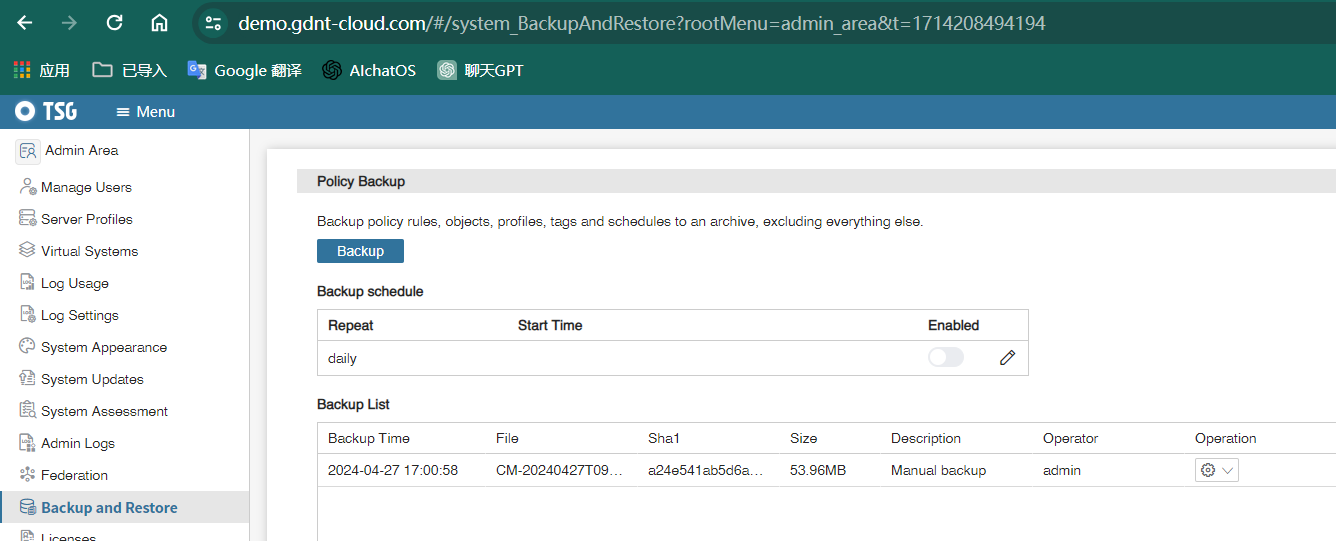Image resolution: width=1336 pixels, height=541 pixels.
Task: Open Log Settings in the sidebar
Action: click(x=79, y=315)
